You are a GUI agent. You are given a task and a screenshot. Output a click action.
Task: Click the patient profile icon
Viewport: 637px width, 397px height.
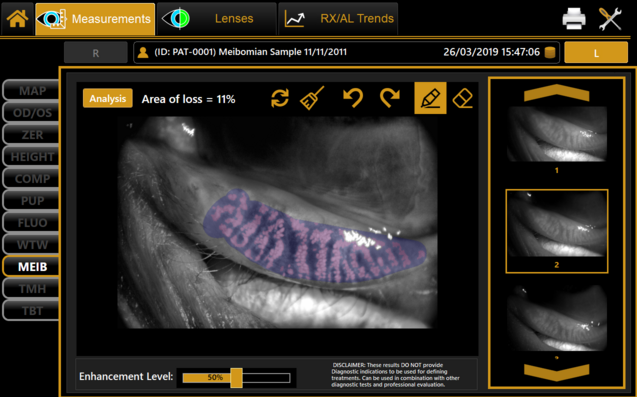pos(143,52)
